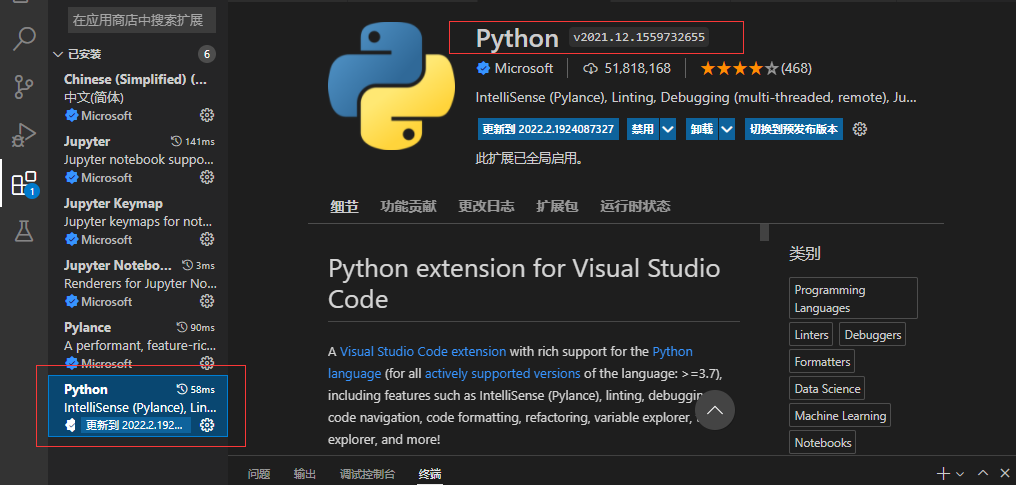Screen dimensions: 1016x485
Task: Open gear menu for Jupyter Notebook Renderers
Action: pyautogui.click(x=207, y=301)
